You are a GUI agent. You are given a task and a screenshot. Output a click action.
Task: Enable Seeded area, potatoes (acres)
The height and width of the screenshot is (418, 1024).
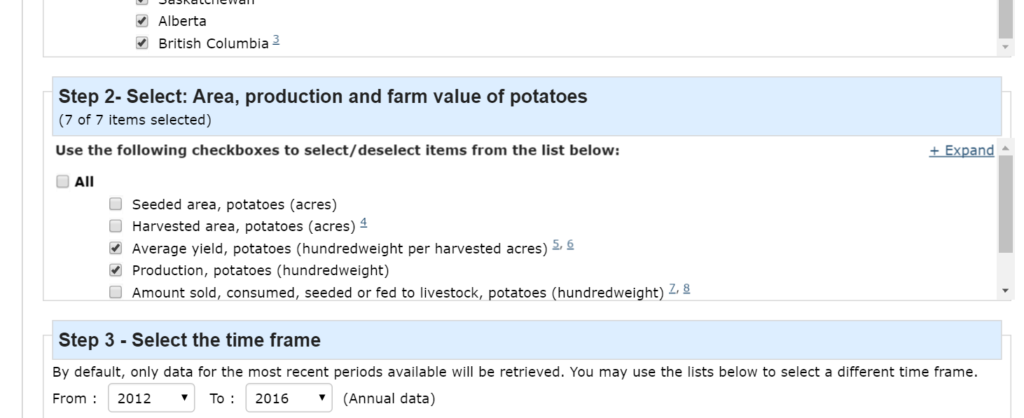[x=115, y=206]
